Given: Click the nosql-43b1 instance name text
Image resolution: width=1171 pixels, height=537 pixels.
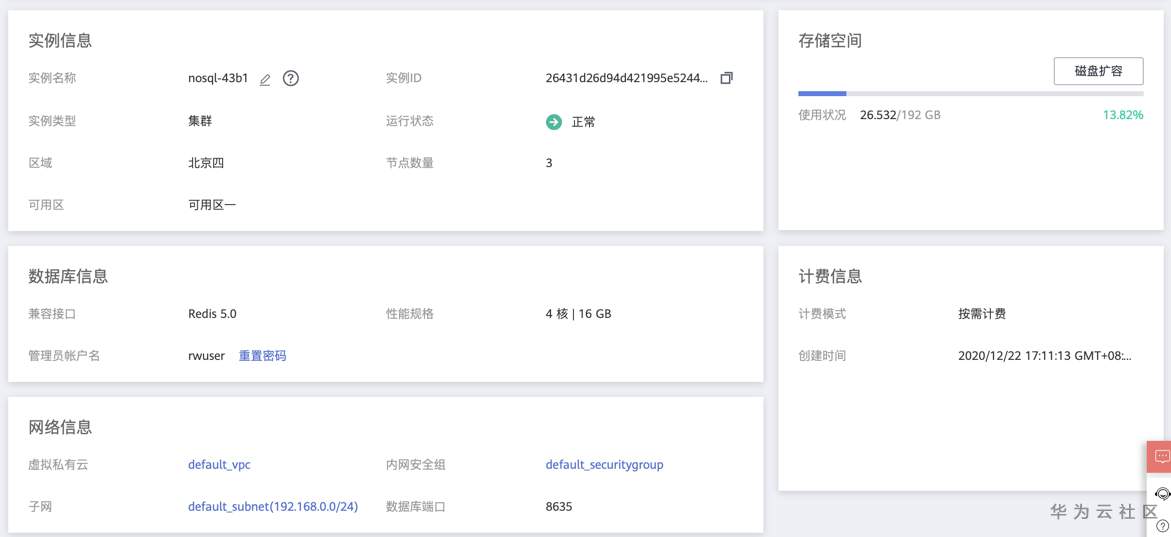Looking at the screenshot, I should tap(218, 78).
